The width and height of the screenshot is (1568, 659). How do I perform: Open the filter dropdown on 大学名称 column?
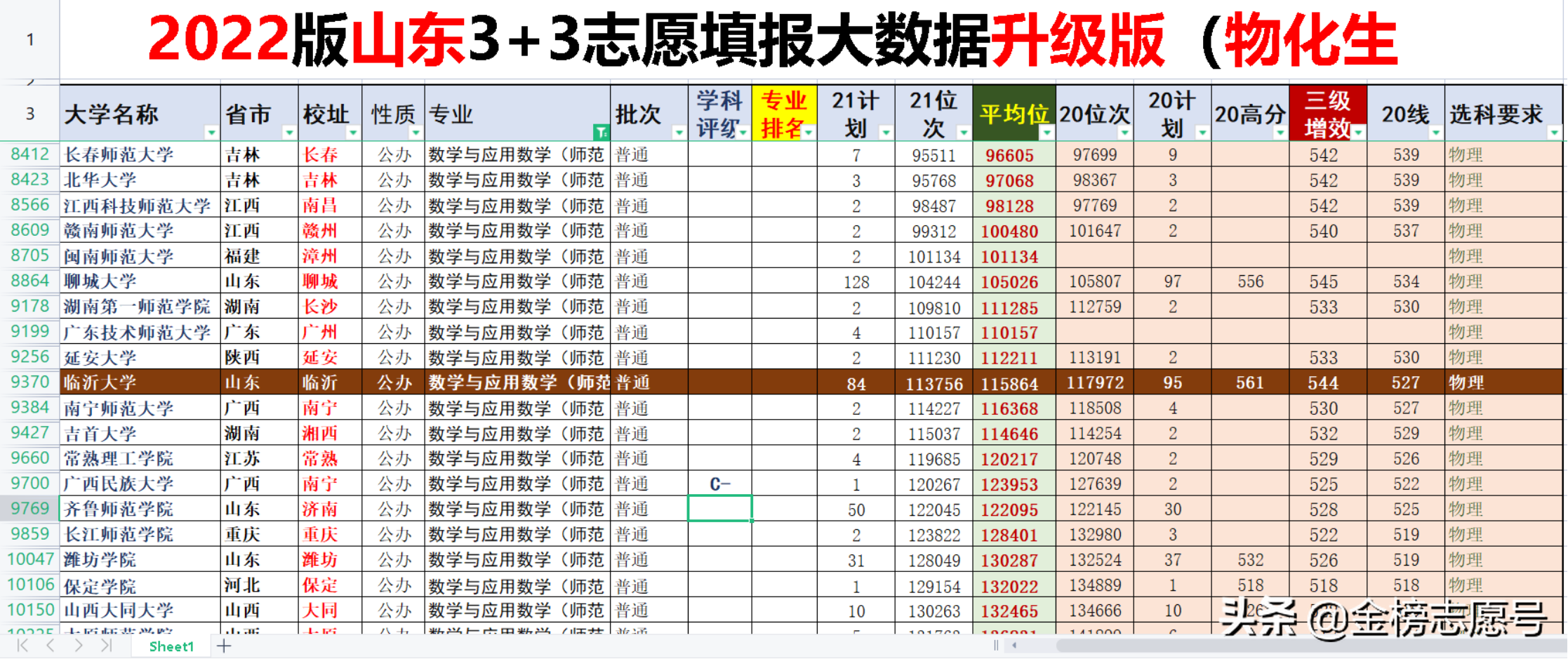point(211,133)
